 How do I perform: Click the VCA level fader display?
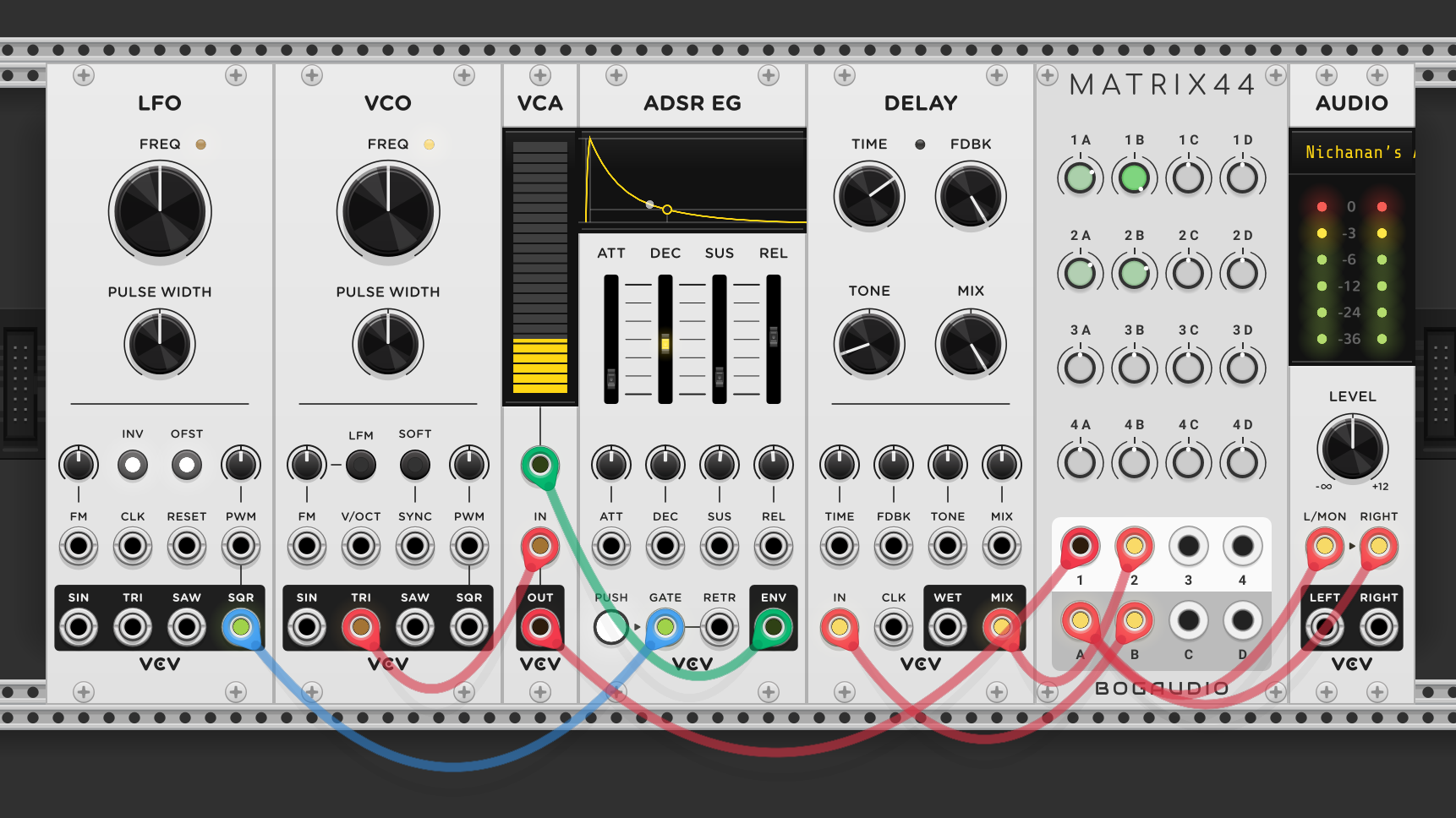[x=540, y=266]
